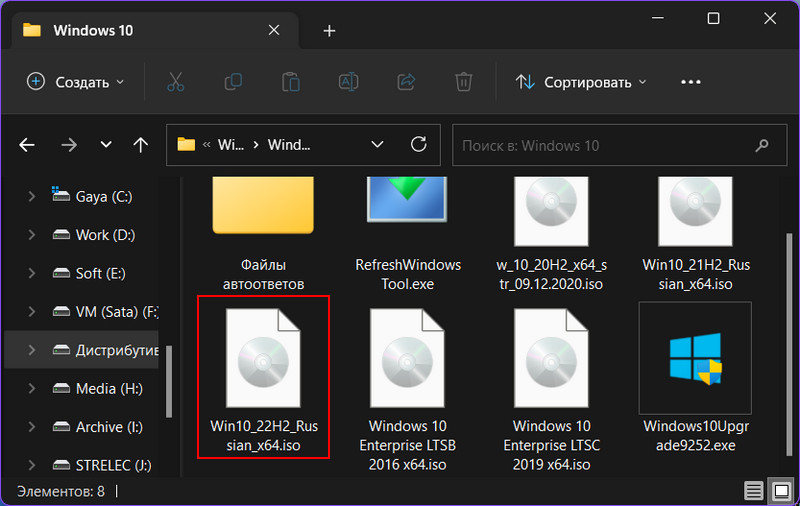Expand the Дистрибутив drive node
The width and height of the screenshot is (800, 506).
[32, 350]
